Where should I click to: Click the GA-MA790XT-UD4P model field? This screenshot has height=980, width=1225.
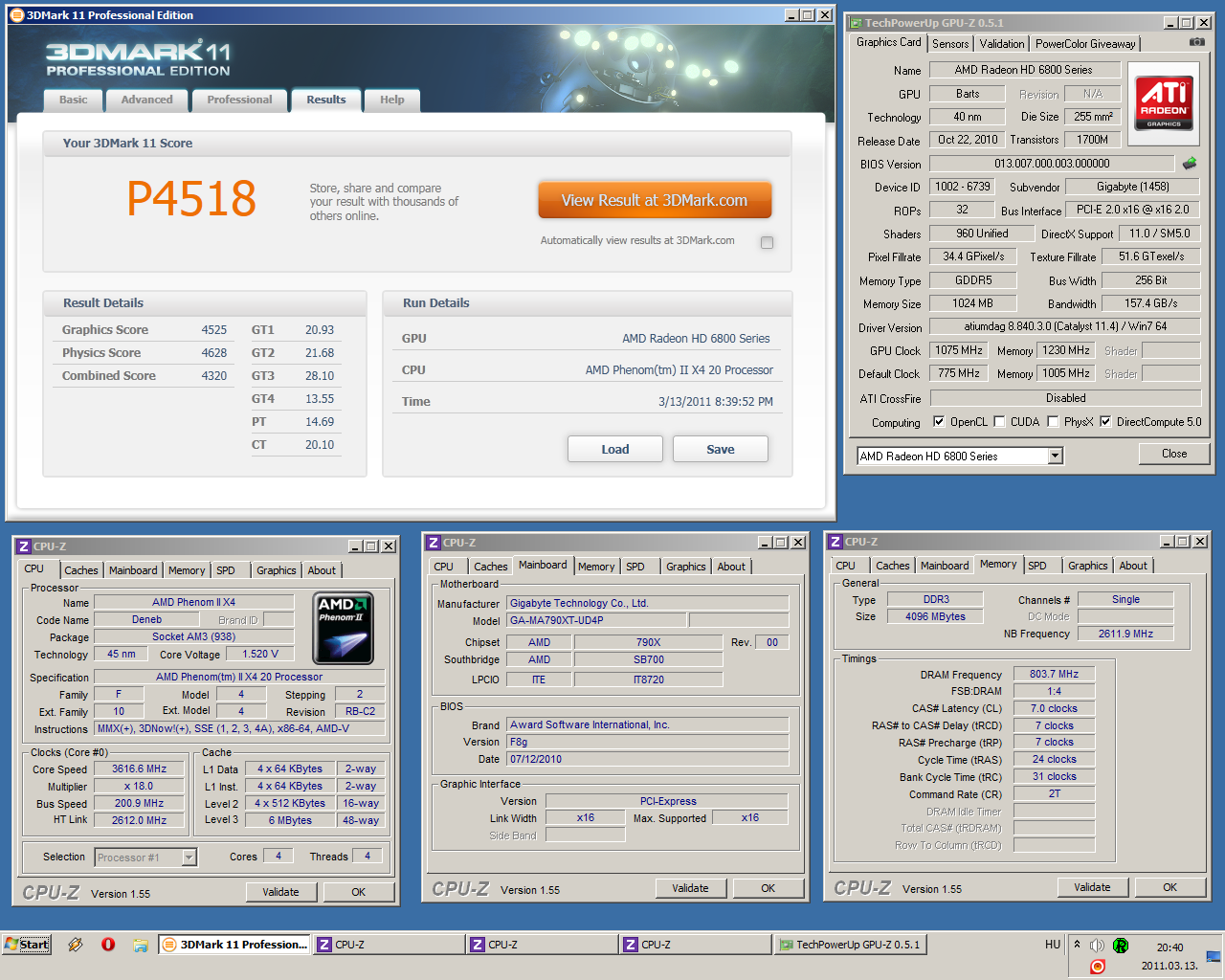tap(597, 620)
